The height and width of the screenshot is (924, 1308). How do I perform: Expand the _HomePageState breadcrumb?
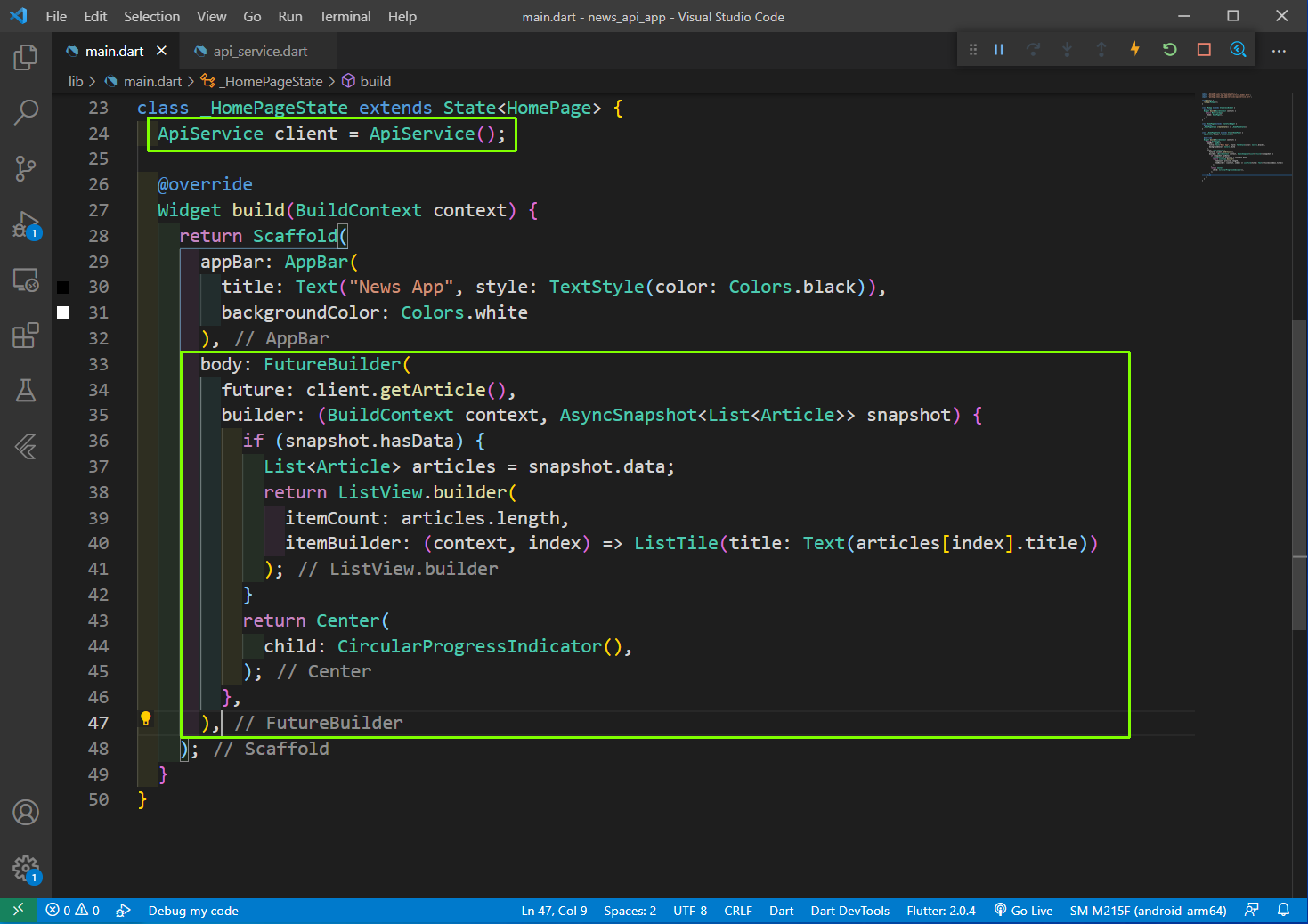coord(262,81)
